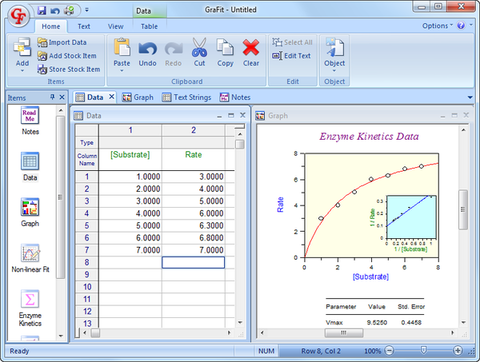
Task: Click the Edit Text button
Action: [291, 56]
